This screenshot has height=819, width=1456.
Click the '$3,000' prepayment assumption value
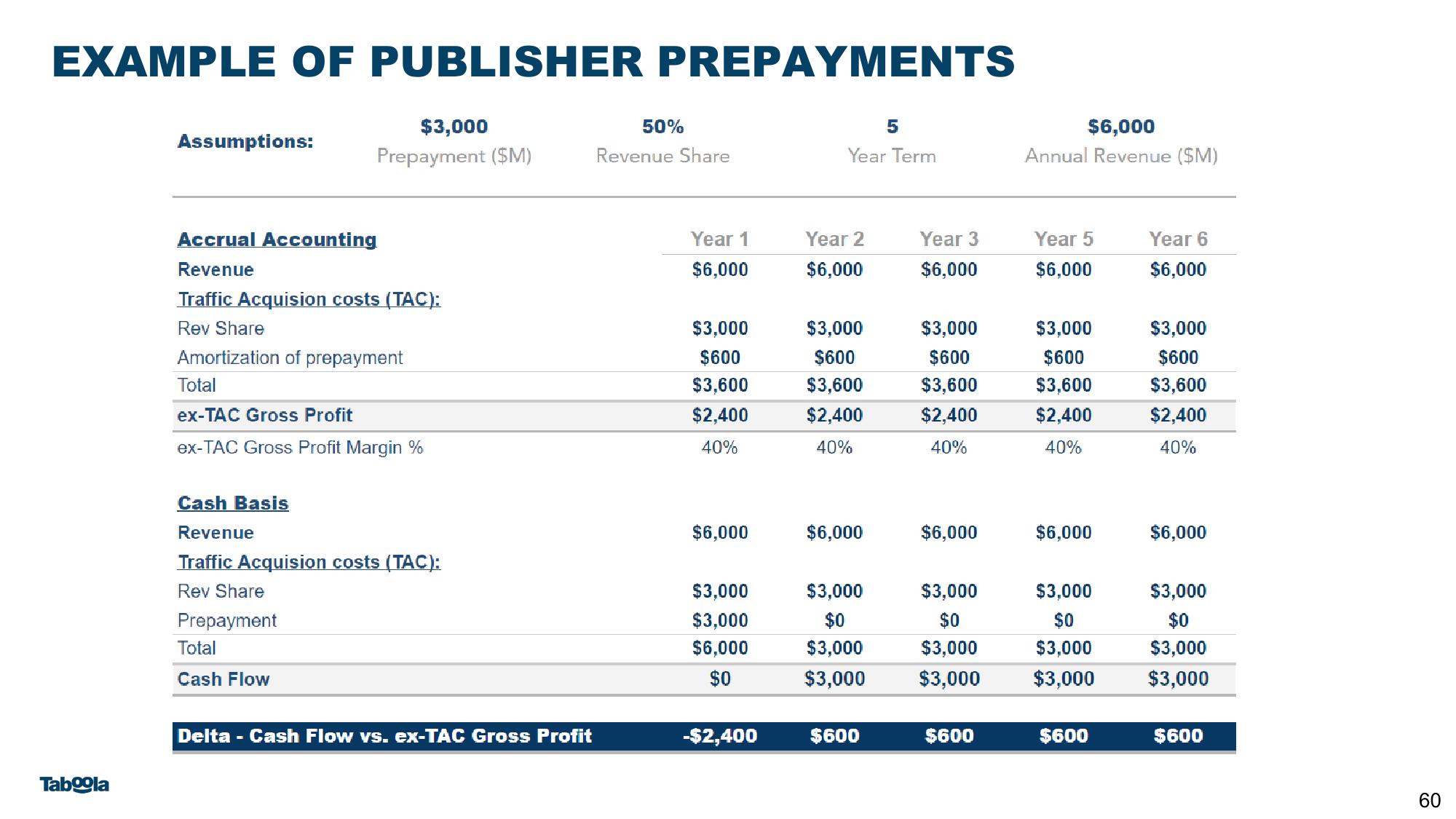pyautogui.click(x=454, y=127)
